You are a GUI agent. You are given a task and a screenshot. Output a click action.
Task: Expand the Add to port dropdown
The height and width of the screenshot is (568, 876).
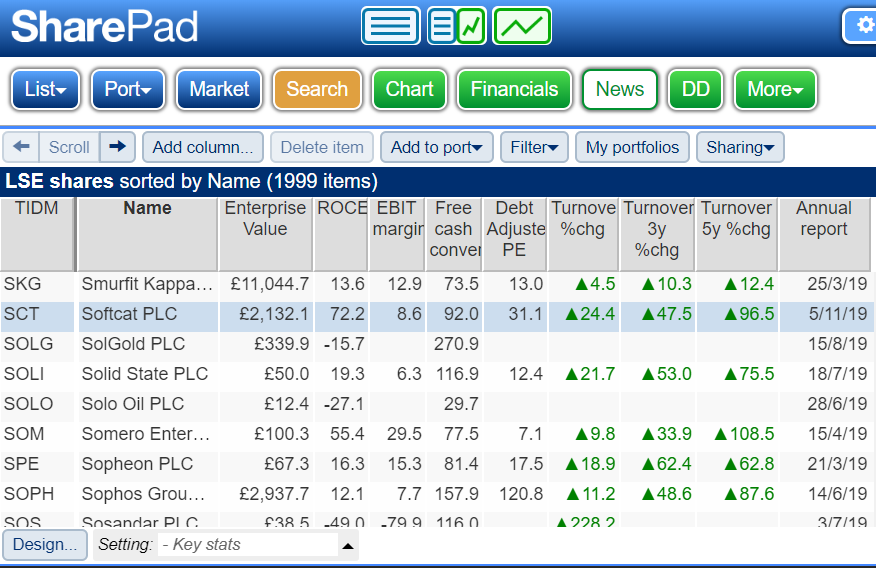pyautogui.click(x=436, y=147)
